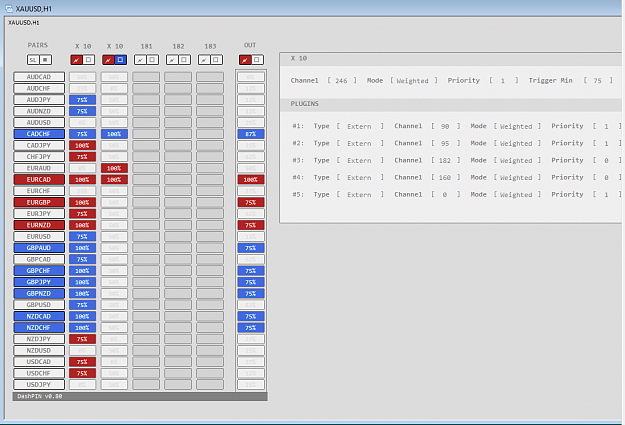Click the square icon under column 182
Viewport: 625px width, 425px height.
tap(184, 60)
